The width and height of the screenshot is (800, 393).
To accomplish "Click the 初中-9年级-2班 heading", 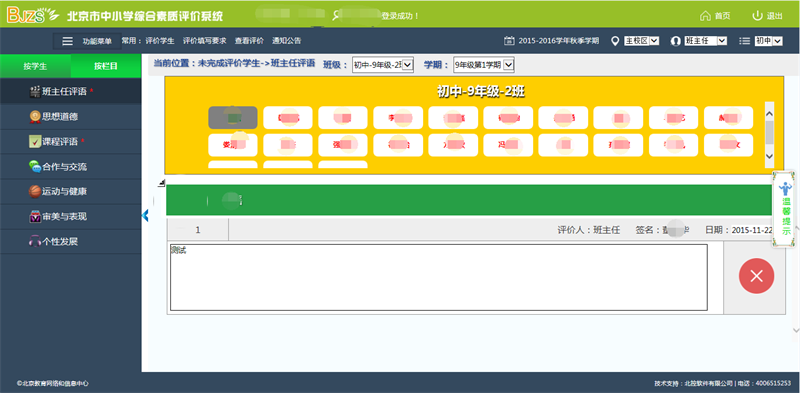I will 481,91.
